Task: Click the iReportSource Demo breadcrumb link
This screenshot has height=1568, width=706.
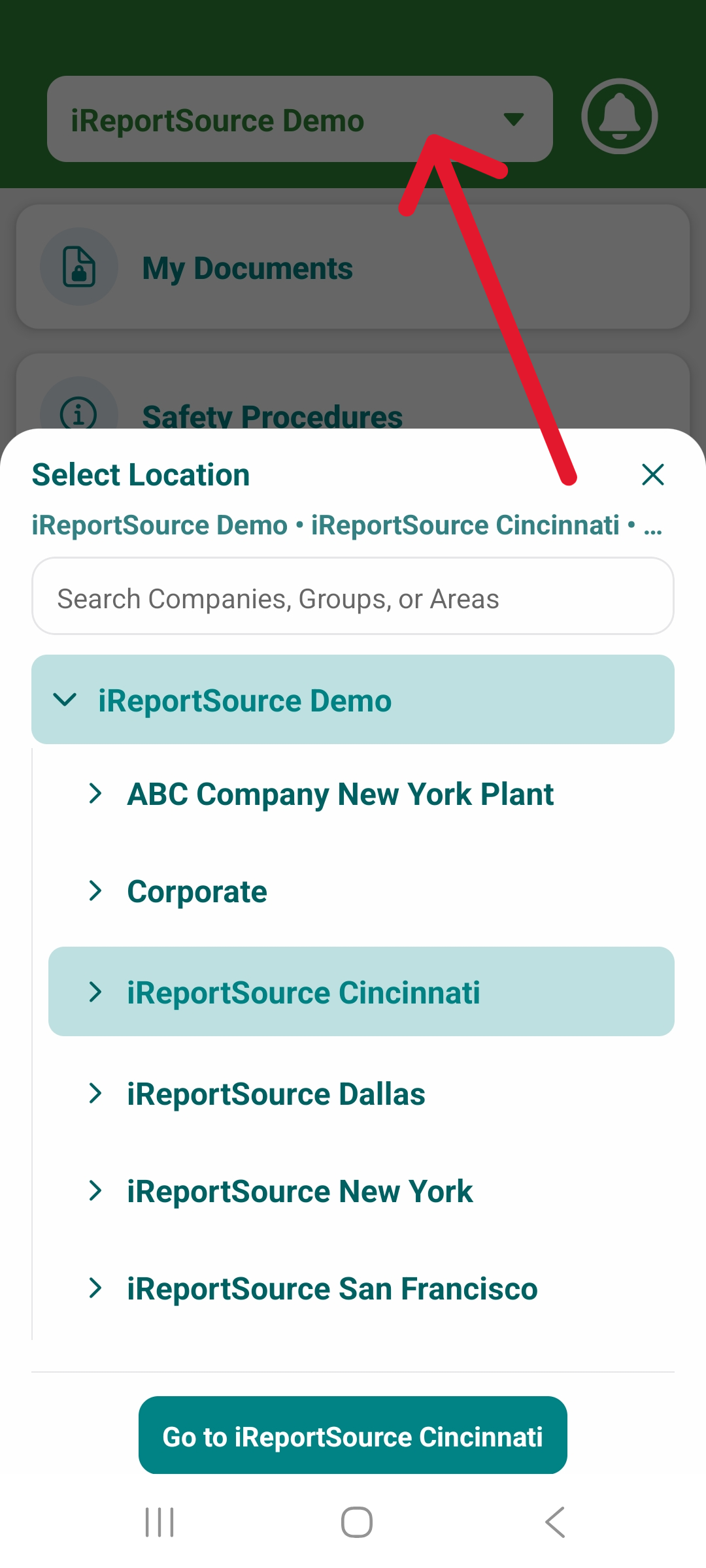Action: [160, 525]
